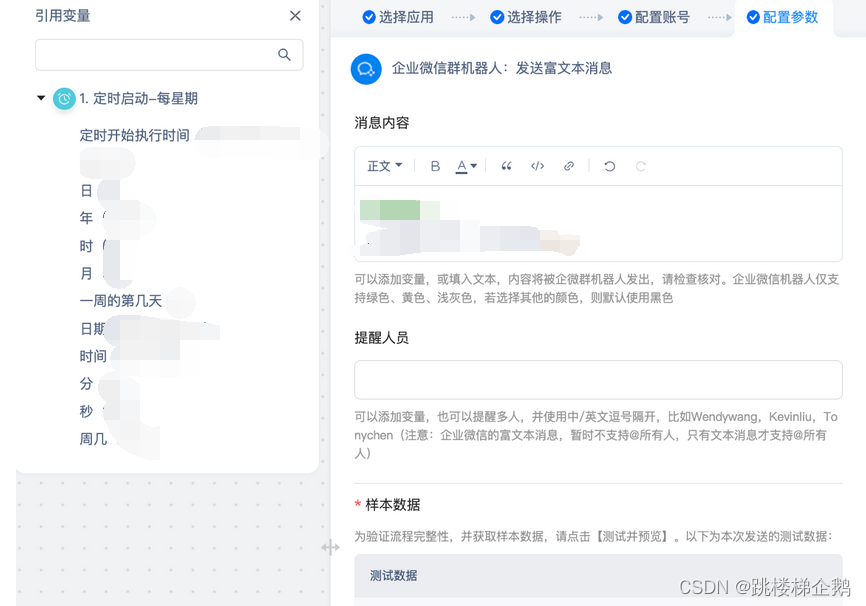Collapse the 定时启动-每星期 tree node
This screenshot has width=866, height=606.
click(x=41, y=99)
